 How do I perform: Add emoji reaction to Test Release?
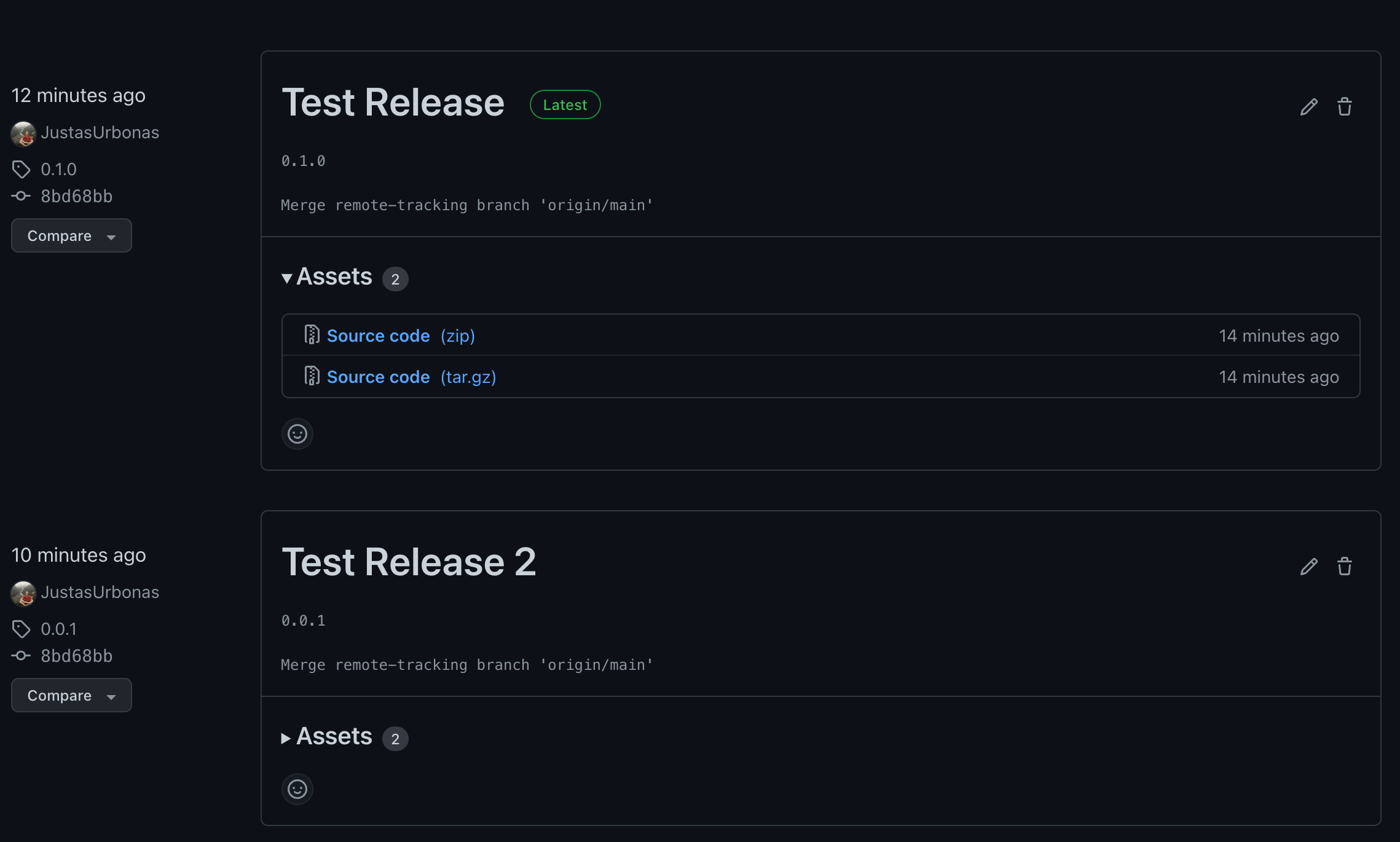pos(297,434)
